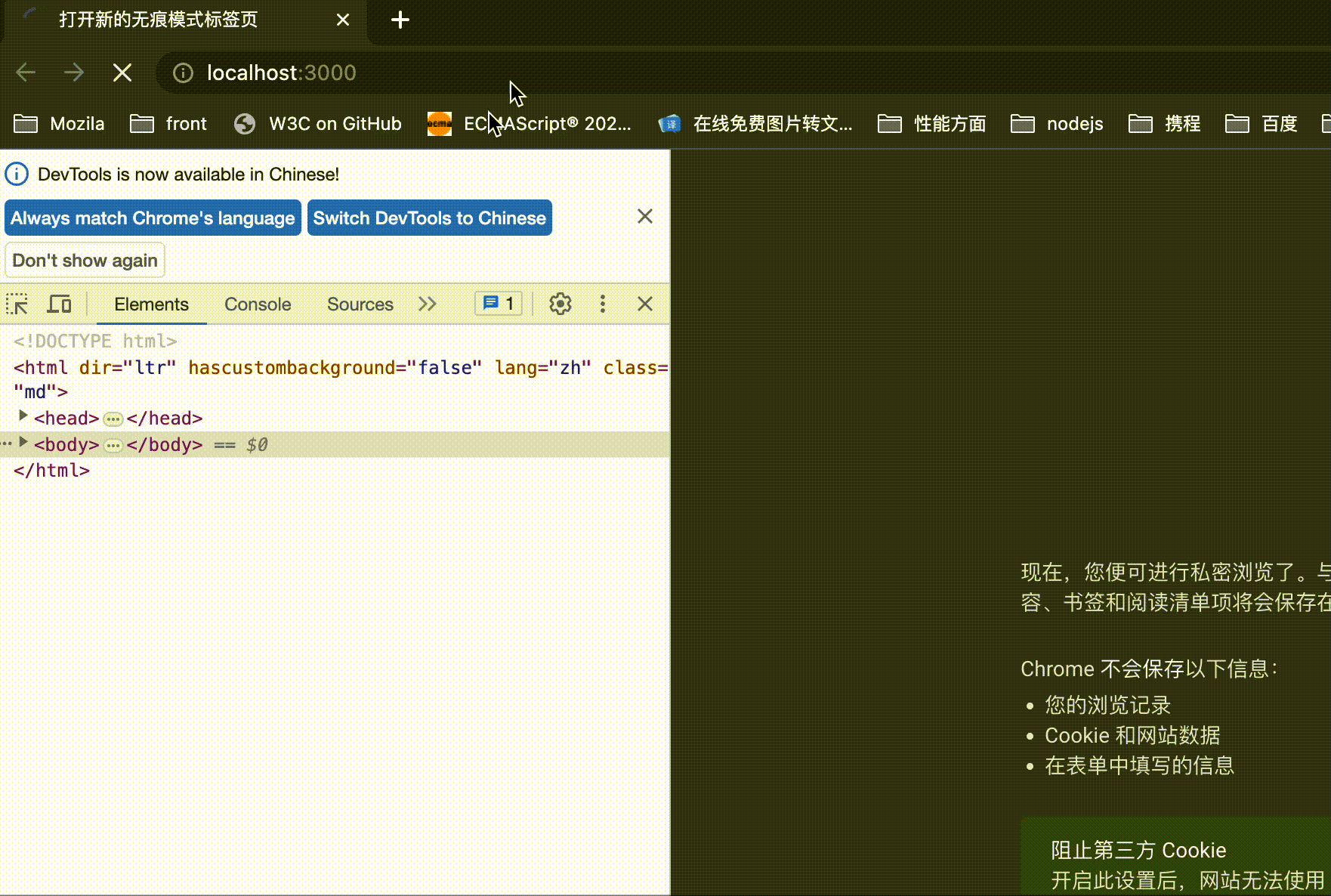1331x896 pixels.
Task: Toggle the device emulation toolbar
Action: pyautogui.click(x=60, y=304)
